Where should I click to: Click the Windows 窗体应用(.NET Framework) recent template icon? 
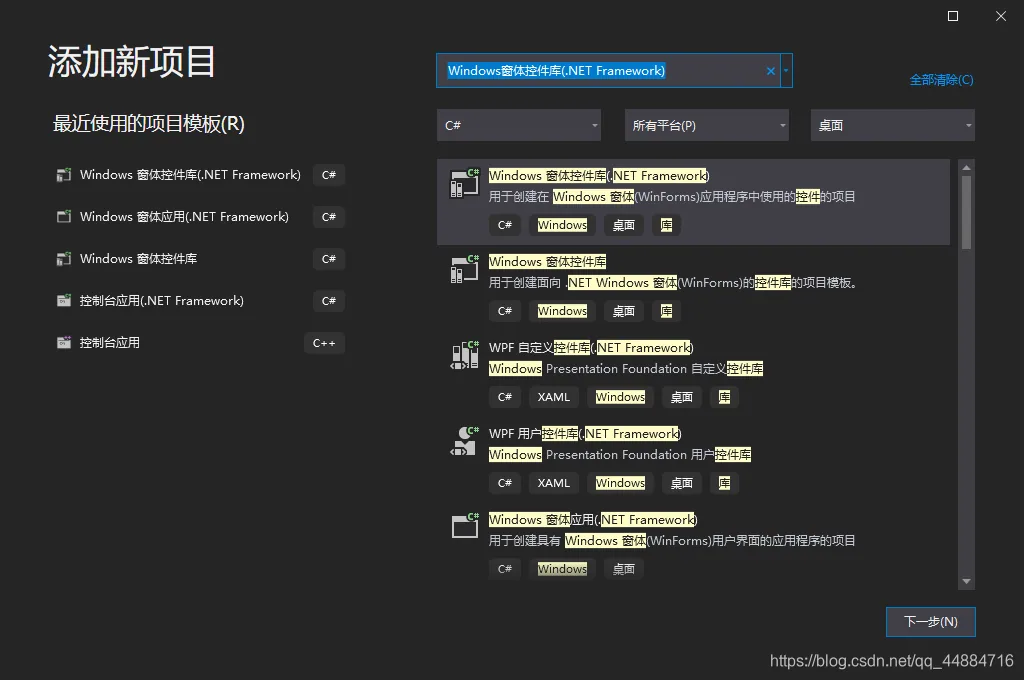(x=64, y=217)
